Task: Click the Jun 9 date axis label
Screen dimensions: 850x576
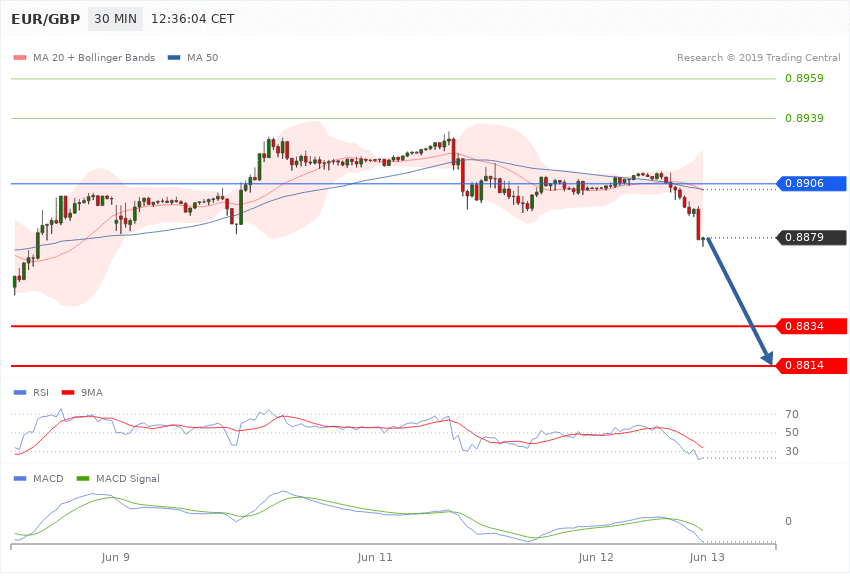Action: 115,558
